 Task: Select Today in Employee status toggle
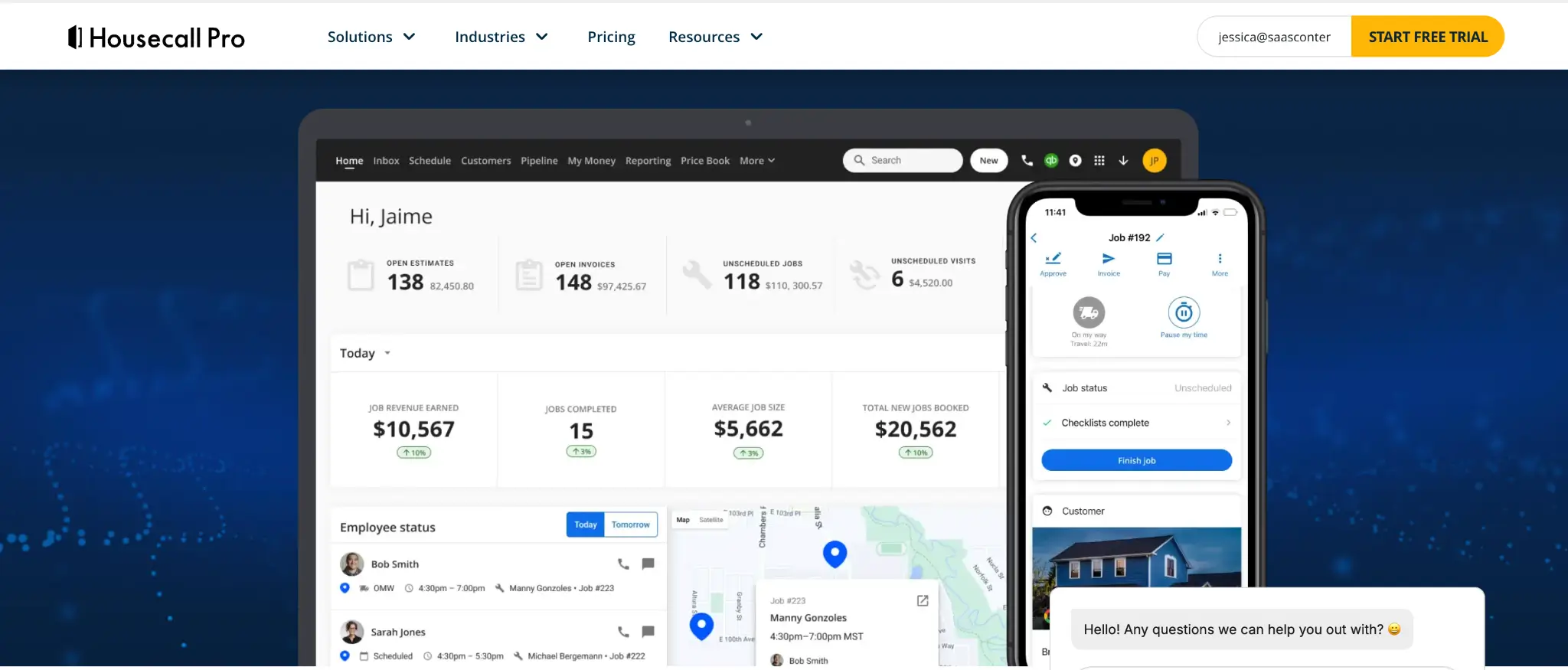click(x=585, y=525)
